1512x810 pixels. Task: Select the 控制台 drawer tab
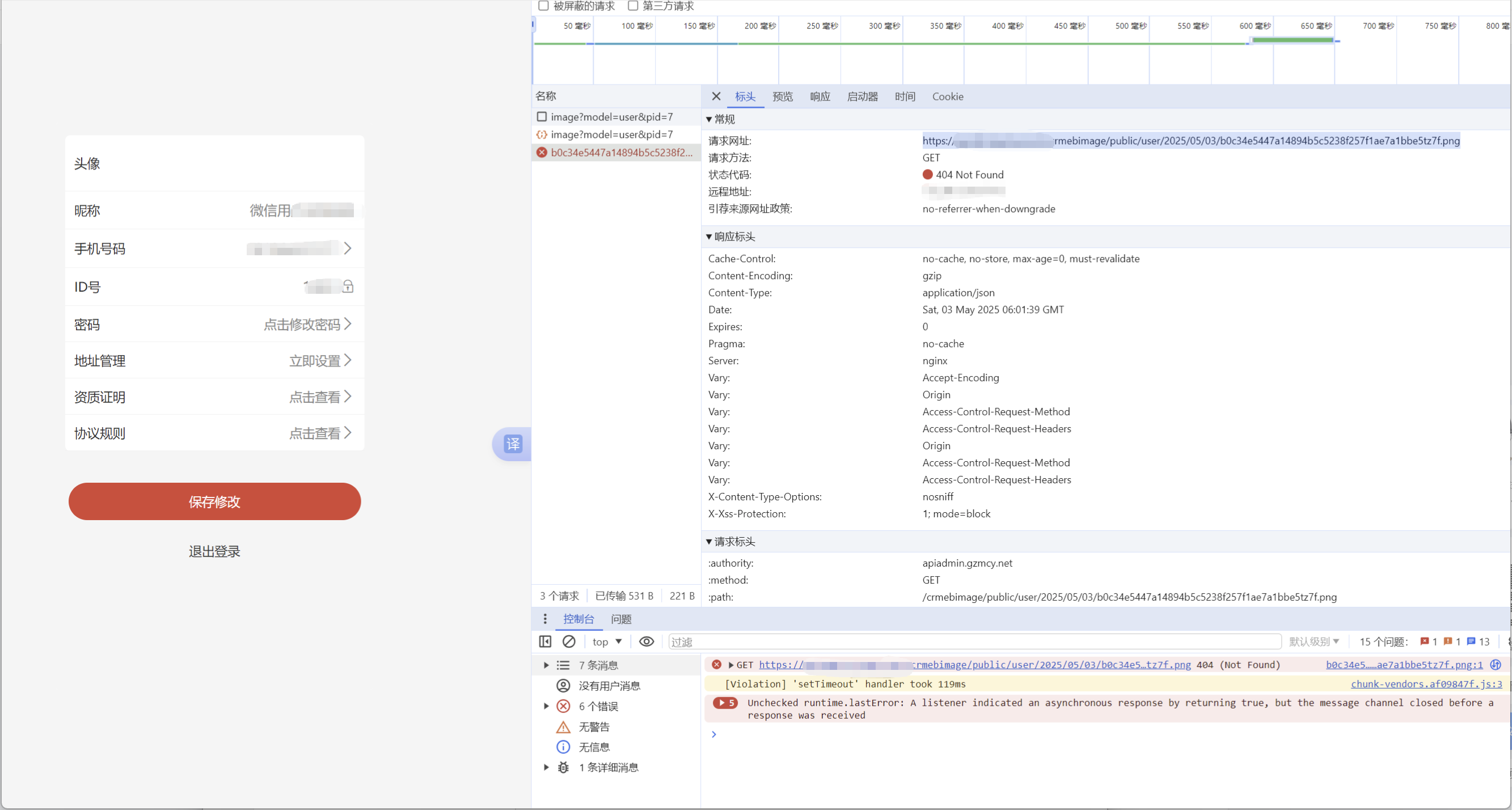tap(578, 619)
